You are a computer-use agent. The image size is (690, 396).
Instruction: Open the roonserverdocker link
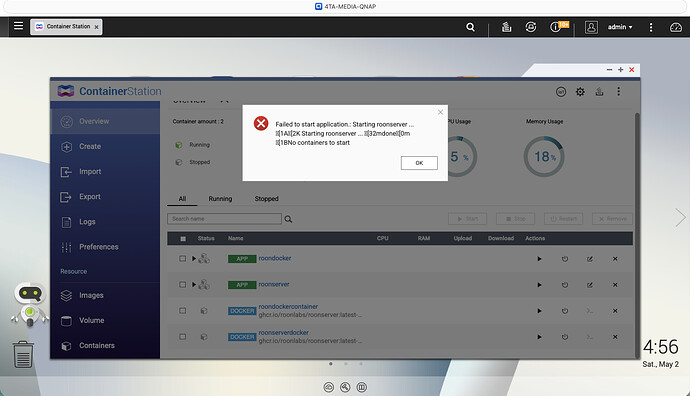tap(283, 332)
